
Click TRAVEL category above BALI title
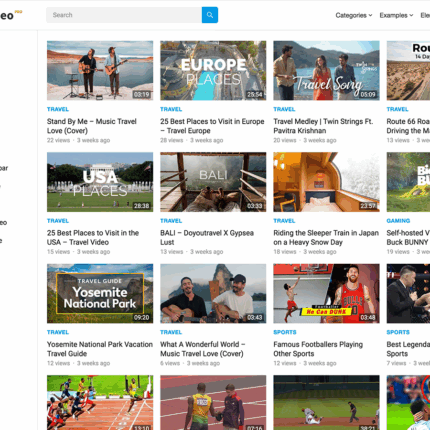171,221
